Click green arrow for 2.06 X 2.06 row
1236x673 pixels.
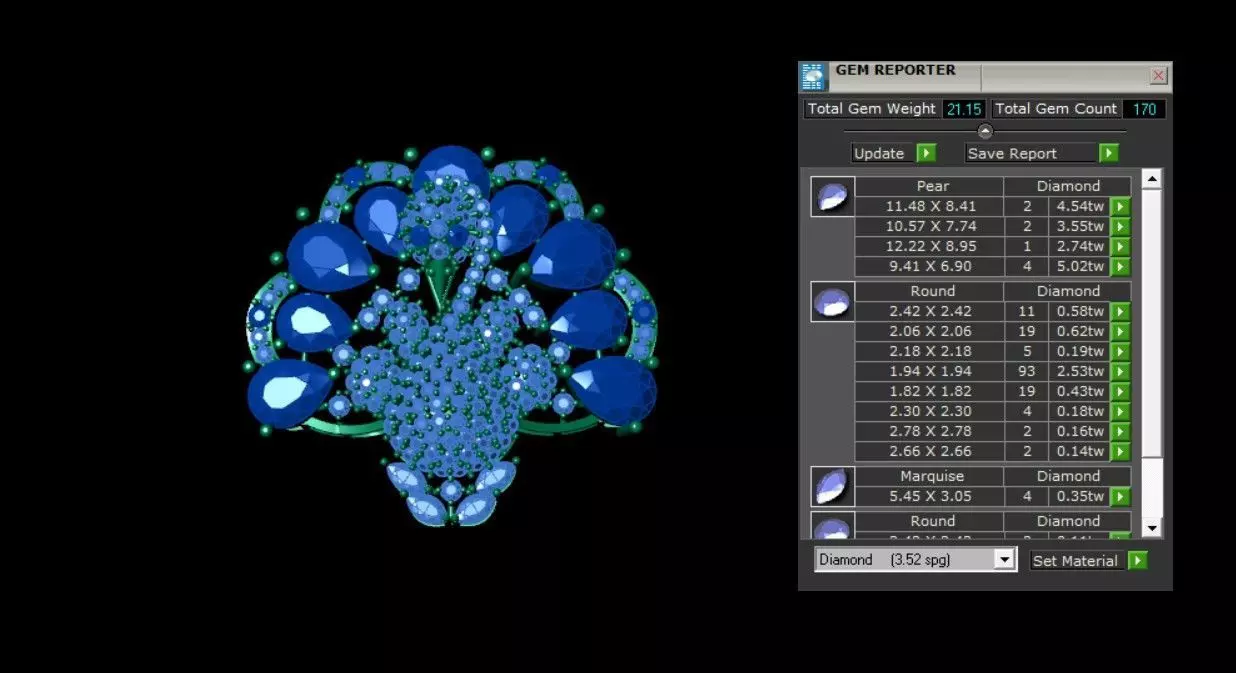pyautogui.click(x=1120, y=331)
